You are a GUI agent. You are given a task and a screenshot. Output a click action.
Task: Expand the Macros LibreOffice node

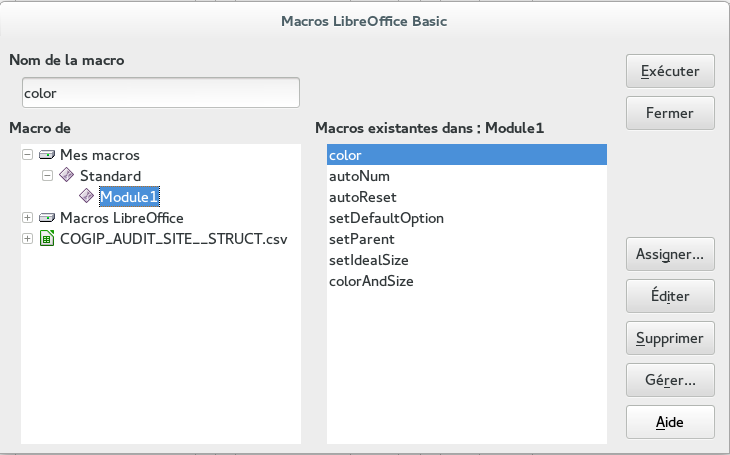click(x=27, y=217)
